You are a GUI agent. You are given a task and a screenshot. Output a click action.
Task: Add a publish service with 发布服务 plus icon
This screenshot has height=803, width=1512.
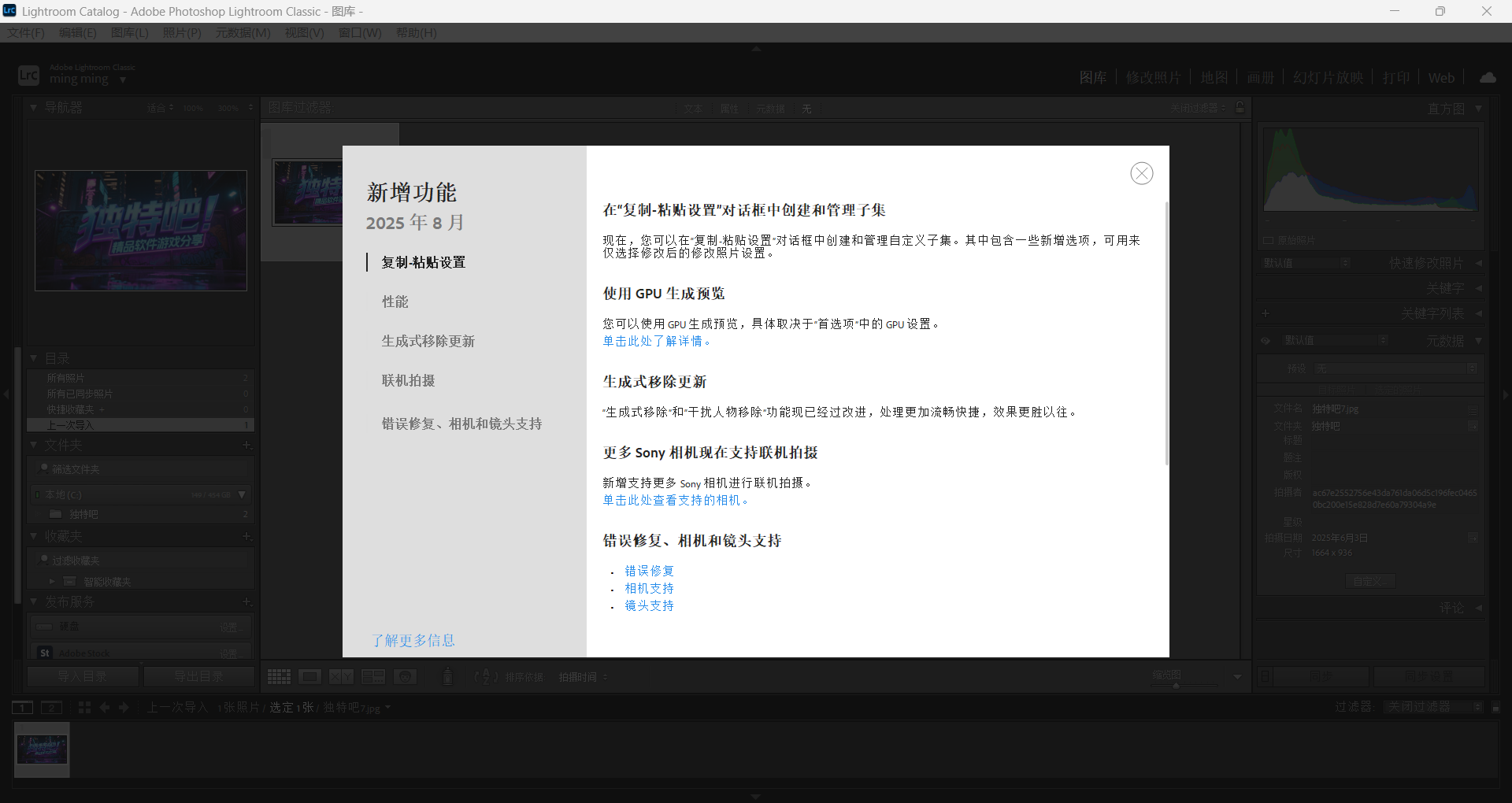(x=246, y=601)
